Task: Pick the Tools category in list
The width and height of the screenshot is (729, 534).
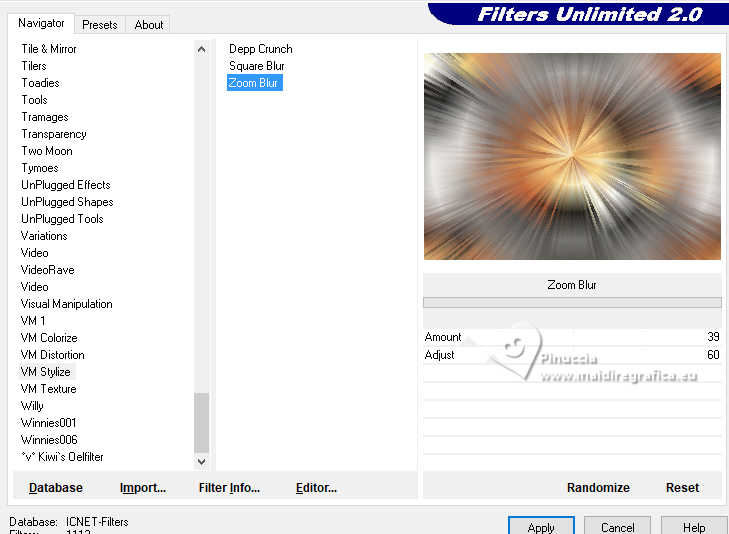Action: coord(34,100)
